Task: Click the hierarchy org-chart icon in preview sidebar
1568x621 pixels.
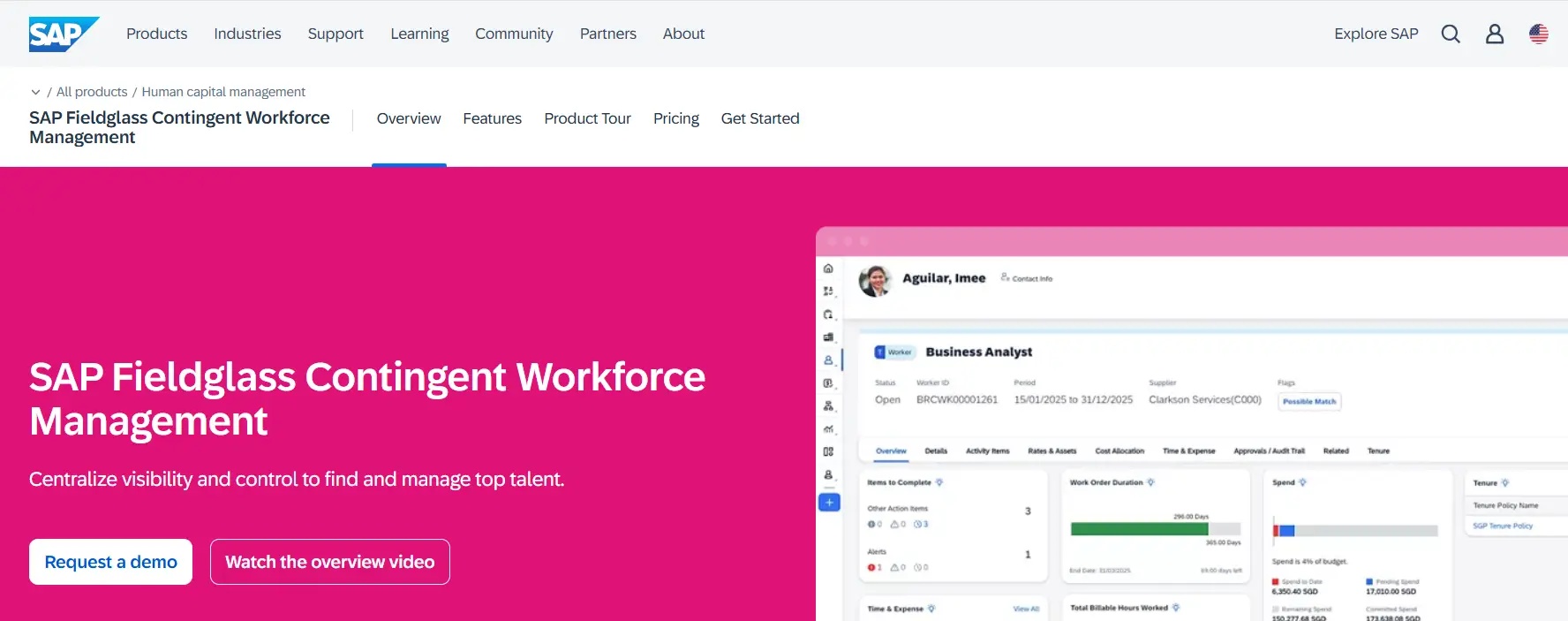Action: coord(828,405)
